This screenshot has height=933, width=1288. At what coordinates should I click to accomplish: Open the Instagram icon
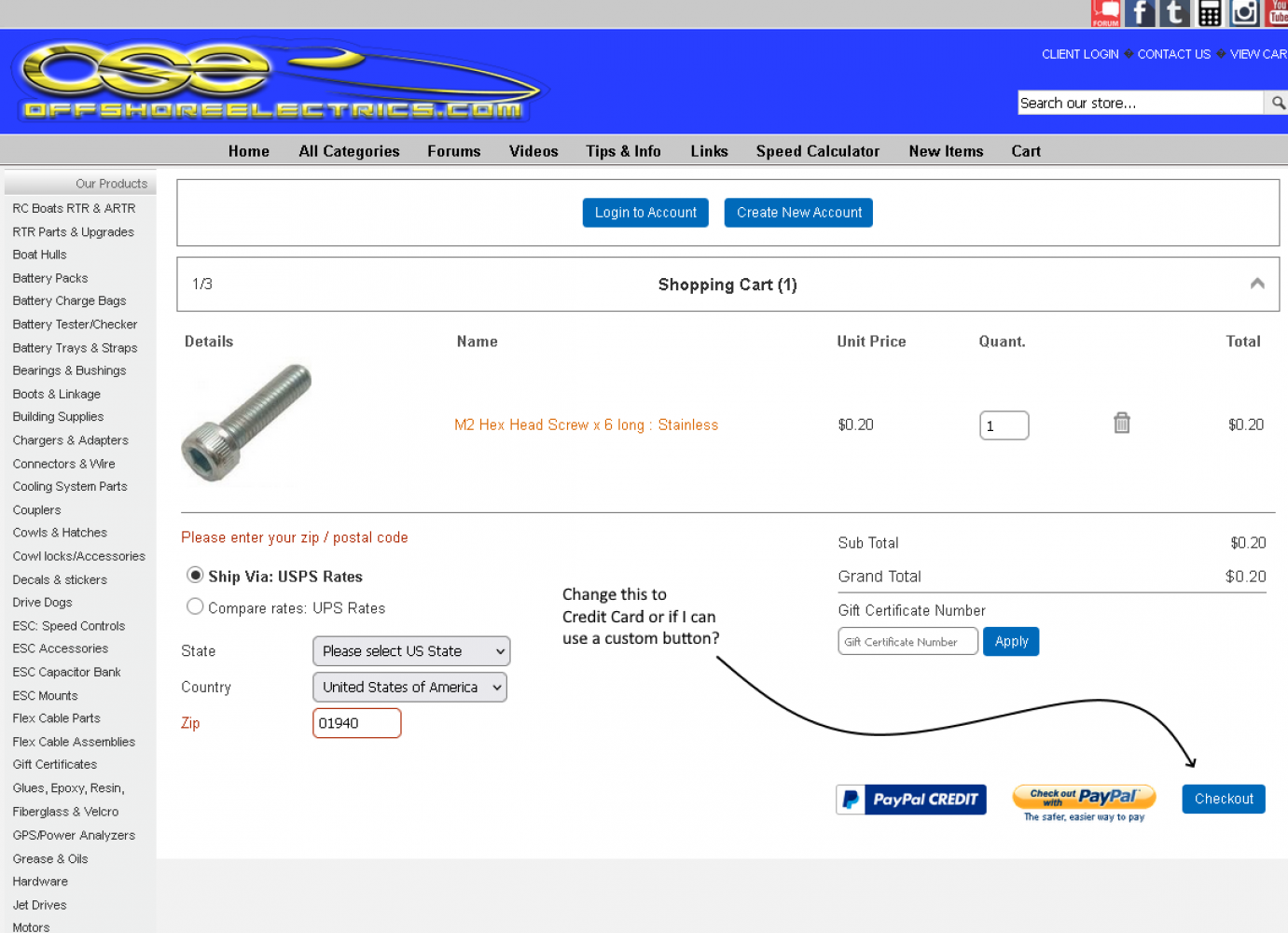pyautogui.click(x=1244, y=13)
